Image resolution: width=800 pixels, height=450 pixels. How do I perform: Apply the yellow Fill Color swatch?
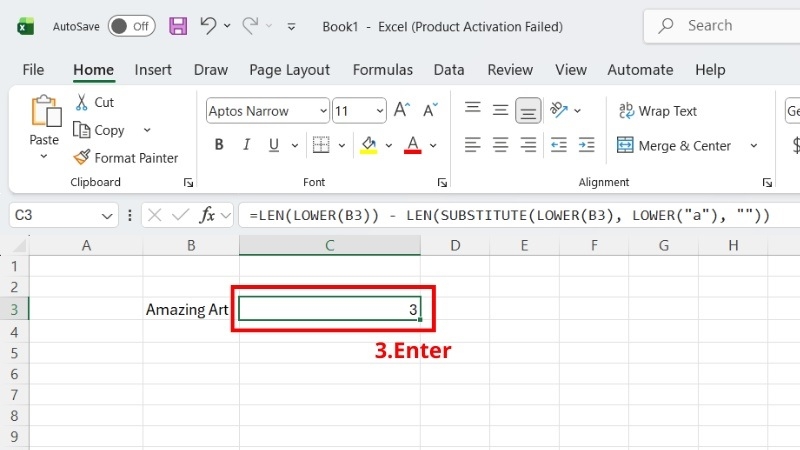(x=368, y=145)
